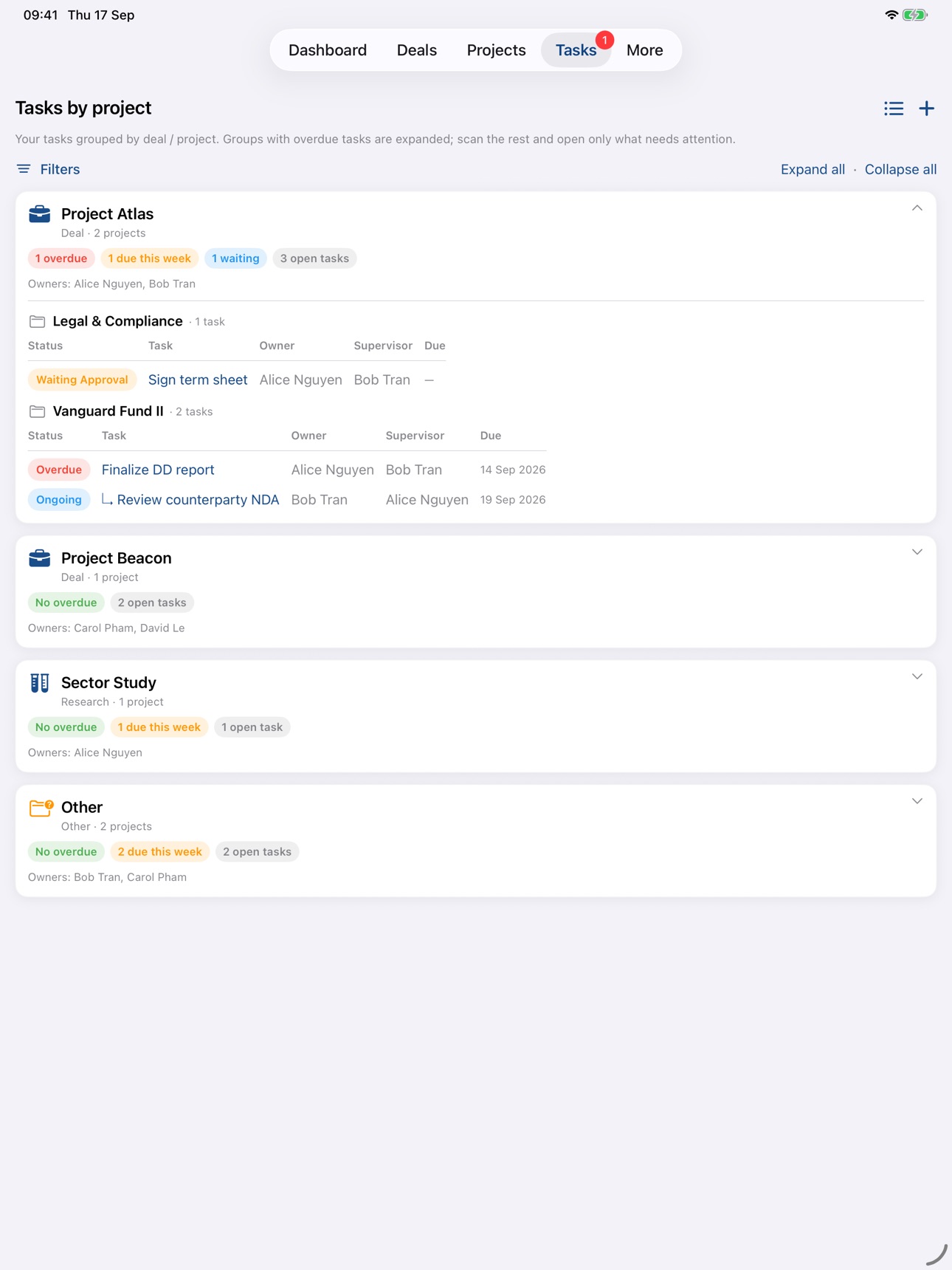Viewport: 952px width, 1270px height.
Task: Click the Project Atlas briefcase icon
Action: pyautogui.click(x=40, y=214)
